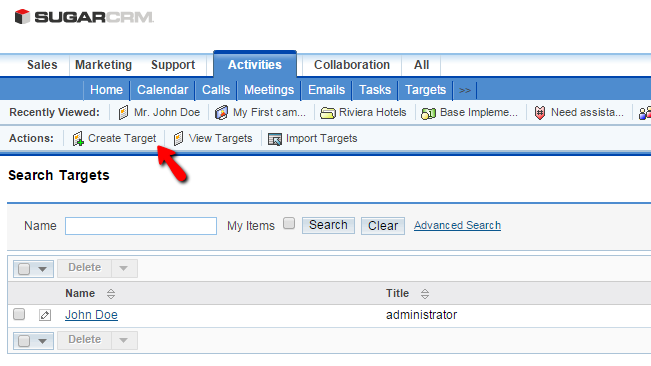This screenshot has height=366, width=651.
Task: Click the Import Targets icon
Action: coord(274,139)
